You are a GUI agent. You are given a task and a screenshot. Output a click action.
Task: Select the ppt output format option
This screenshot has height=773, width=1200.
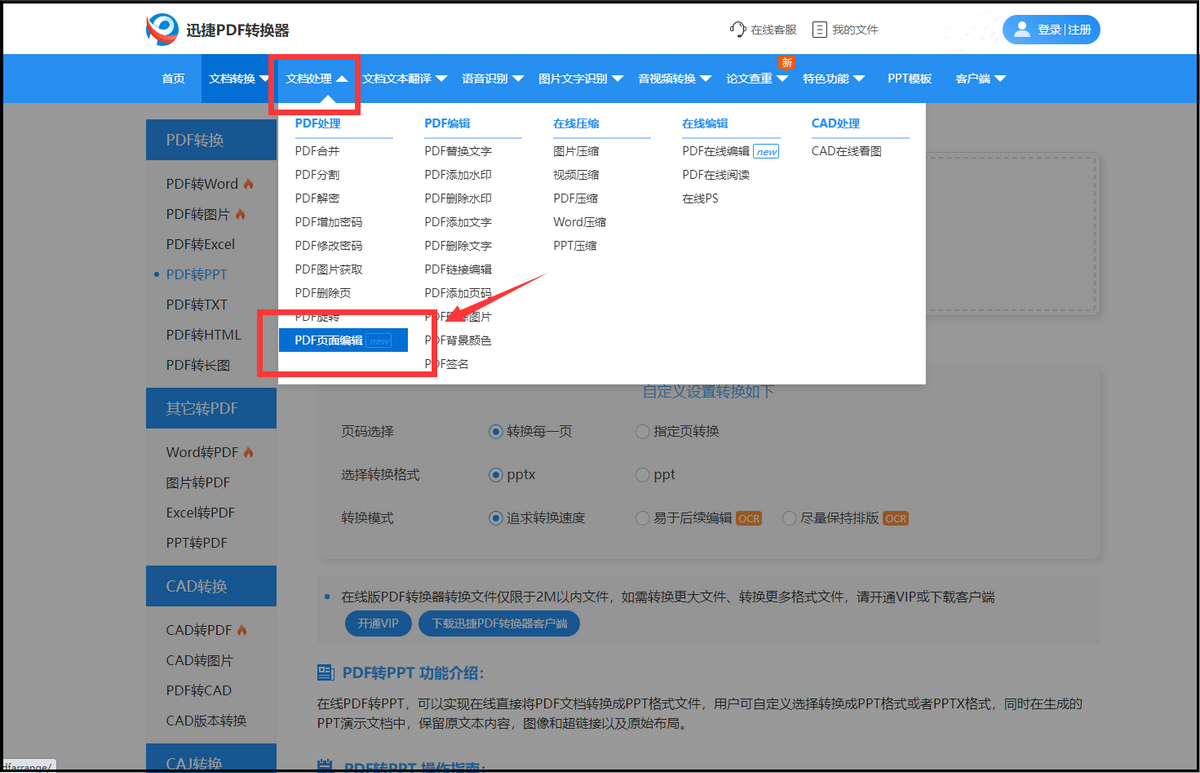click(x=640, y=475)
